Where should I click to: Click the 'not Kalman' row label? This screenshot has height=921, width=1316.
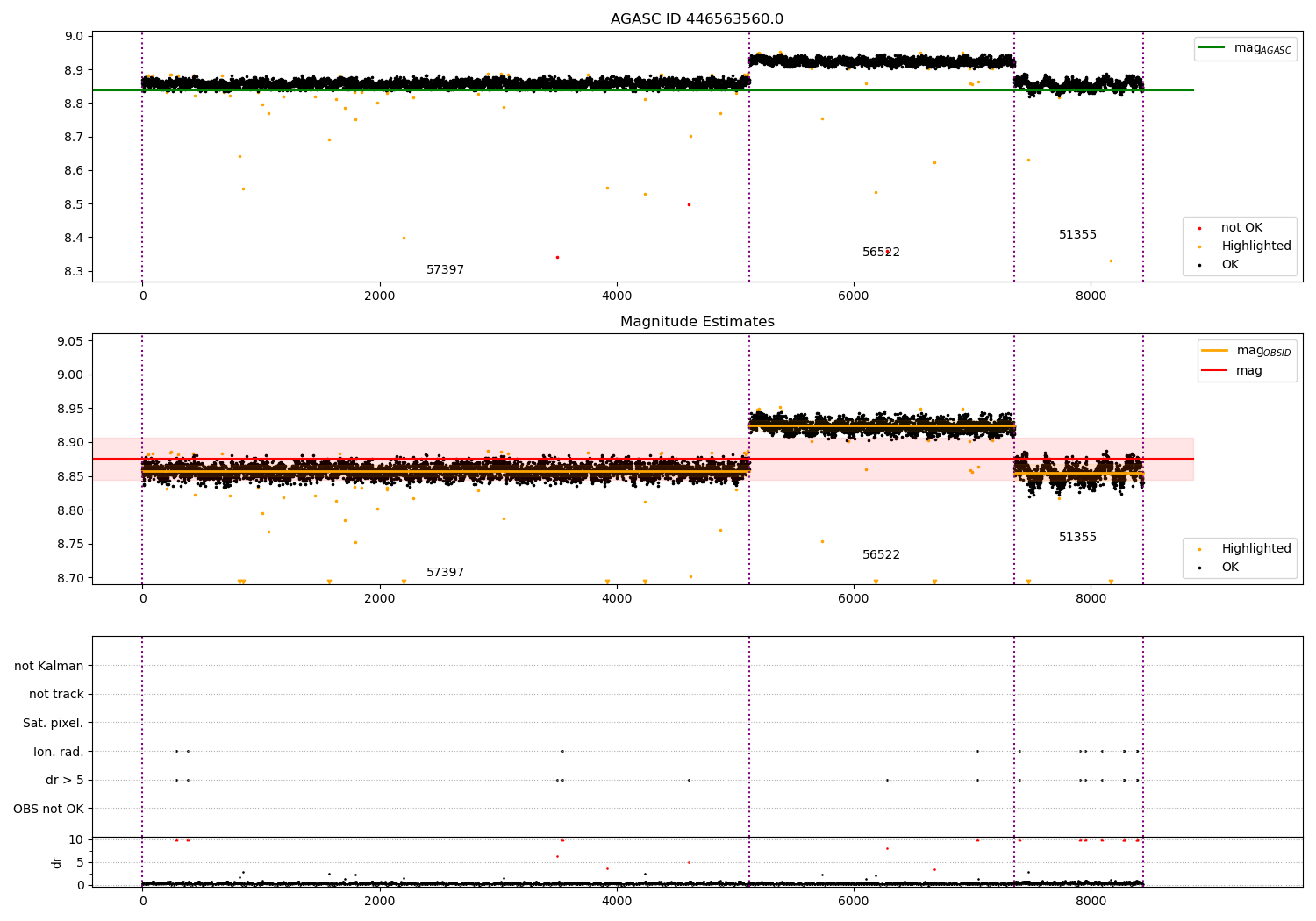(49, 666)
